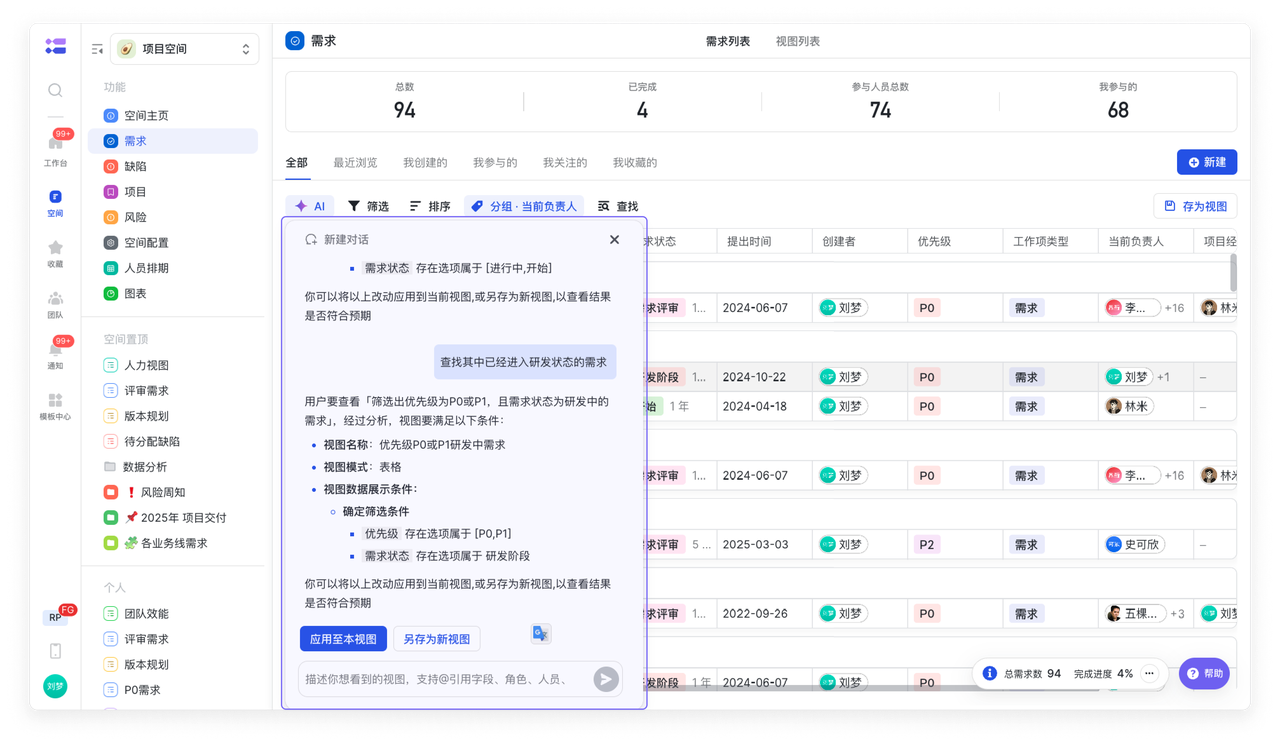Open 收藏 favorites star icon
This screenshot has width=1280, height=746.
click(x=55, y=248)
